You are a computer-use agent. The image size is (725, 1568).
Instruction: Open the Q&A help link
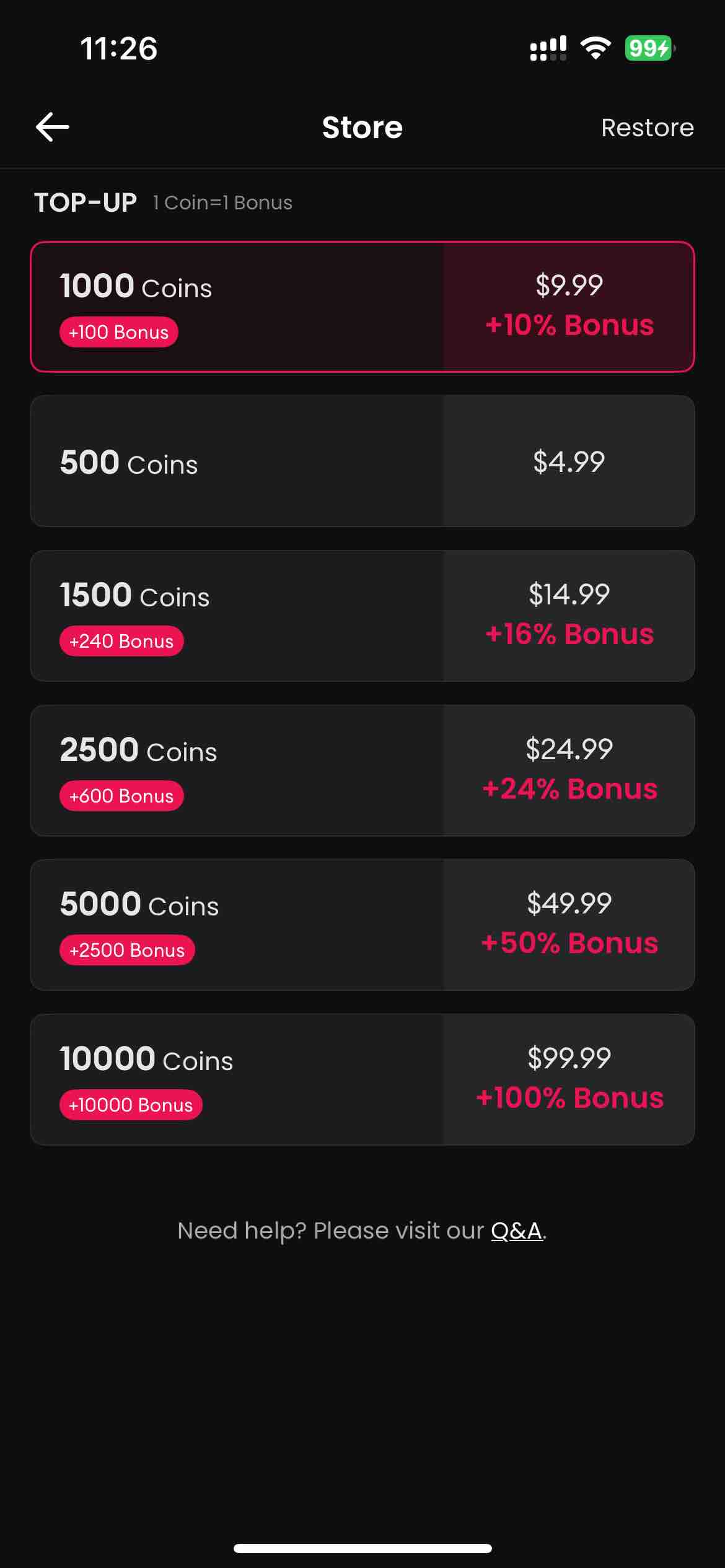click(x=517, y=1230)
